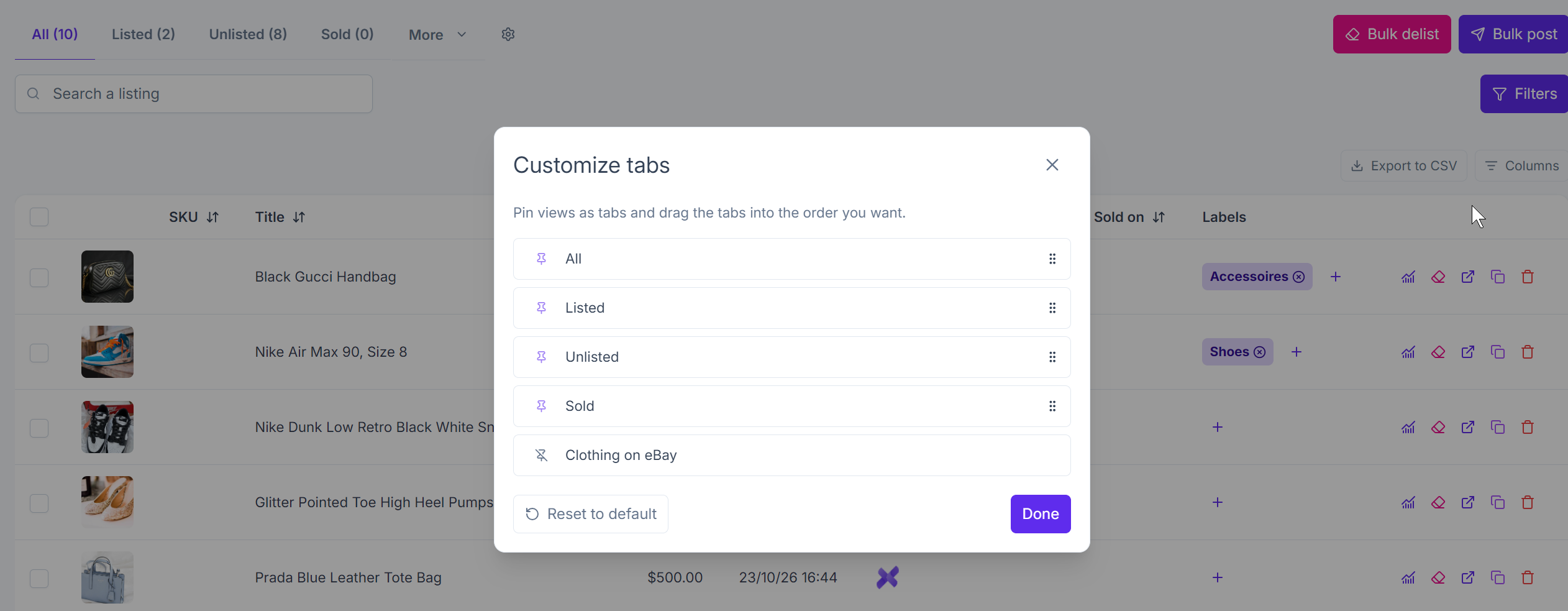Viewport: 1568px width, 611px height.
Task: Switch to the All (10) tab
Action: (55, 34)
